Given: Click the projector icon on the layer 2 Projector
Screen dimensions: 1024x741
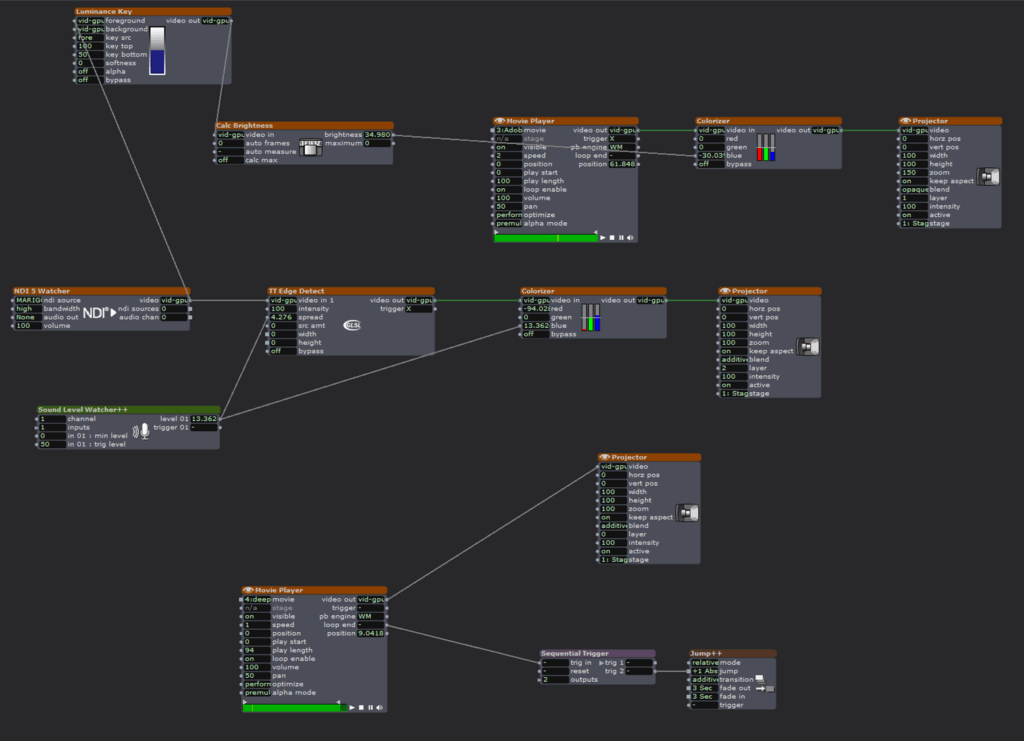Looking at the screenshot, I should (x=808, y=347).
